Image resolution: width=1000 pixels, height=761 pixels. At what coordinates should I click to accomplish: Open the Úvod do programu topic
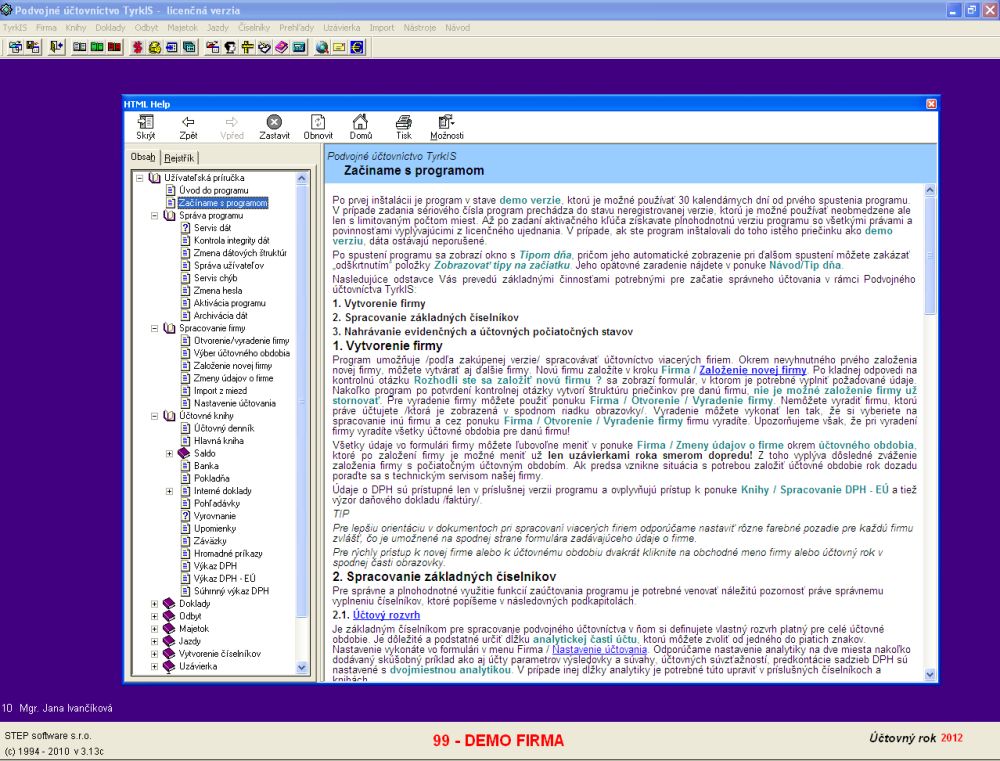[x=214, y=191]
